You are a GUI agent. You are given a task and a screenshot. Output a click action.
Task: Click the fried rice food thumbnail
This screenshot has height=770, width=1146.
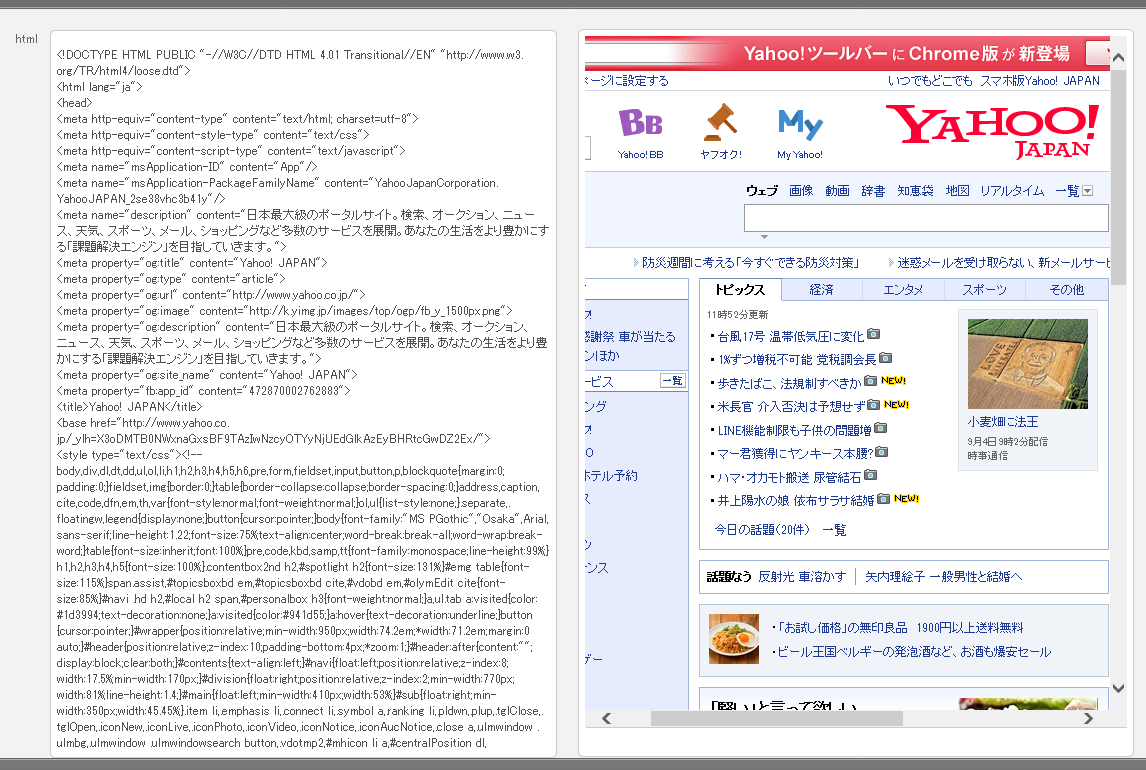pyautogui.click(x=734, y=639)
